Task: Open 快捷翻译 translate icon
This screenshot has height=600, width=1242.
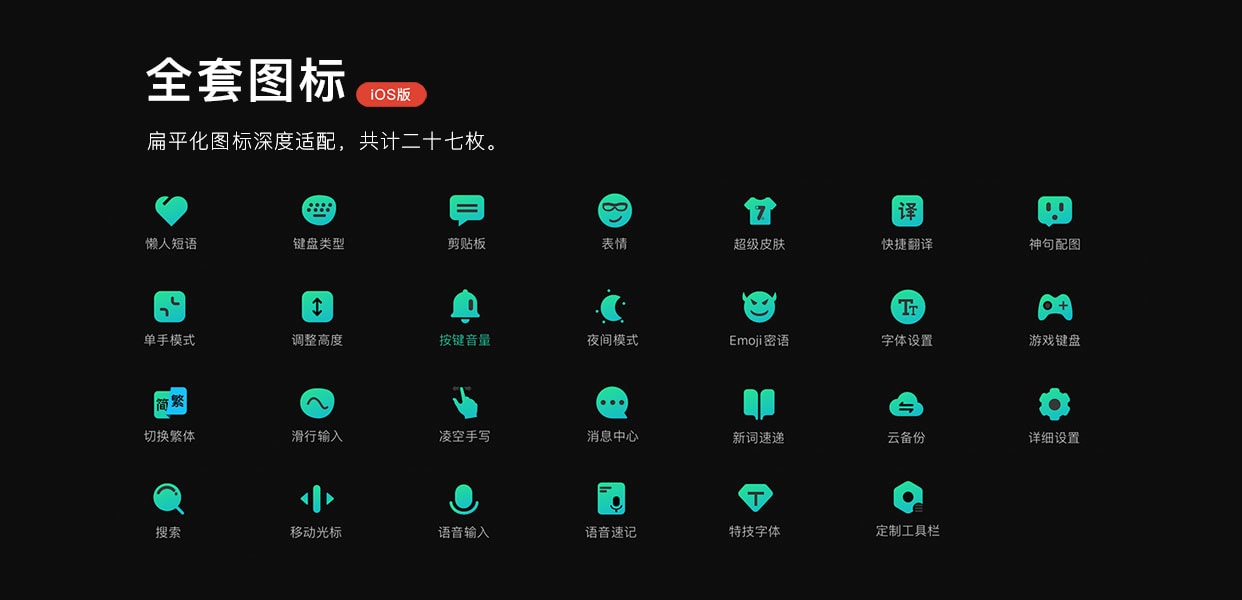Action: point(907,211)
